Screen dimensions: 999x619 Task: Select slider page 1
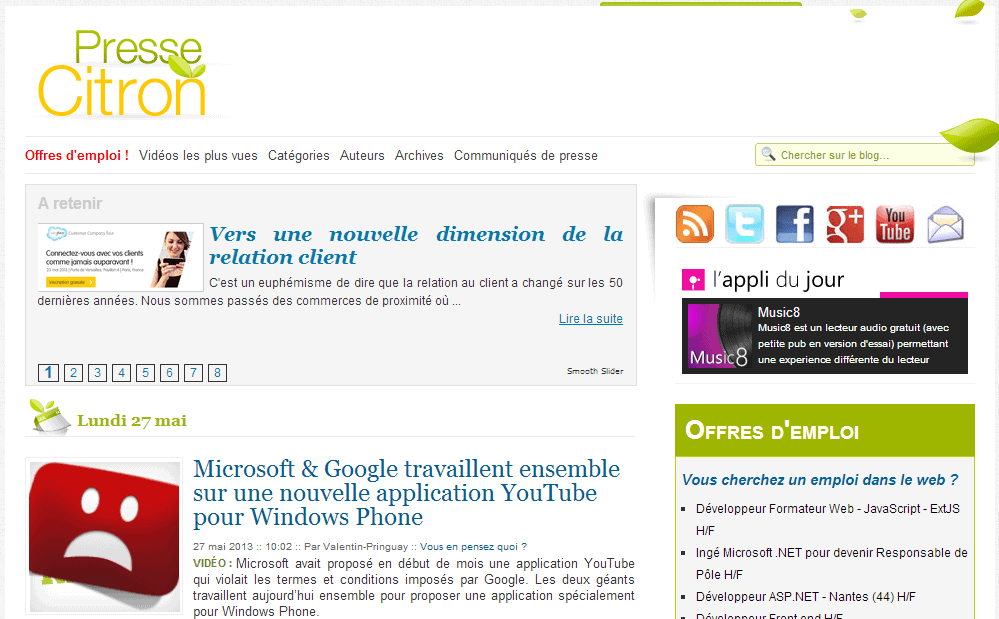coord(48,373)
